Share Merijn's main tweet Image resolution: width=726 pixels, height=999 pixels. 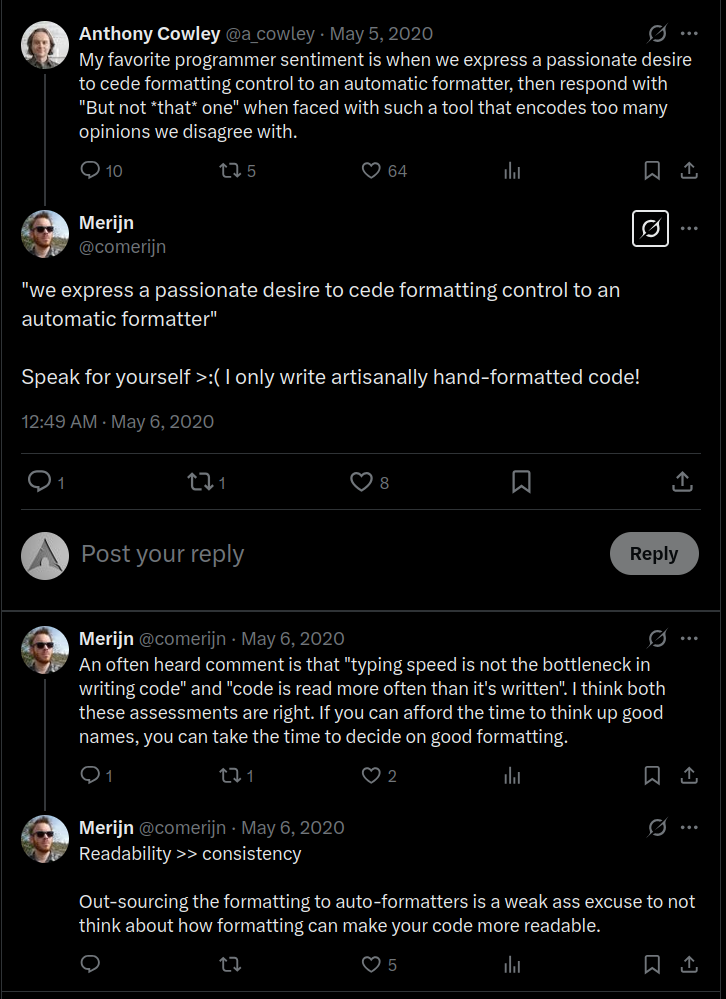coord(683,482)
